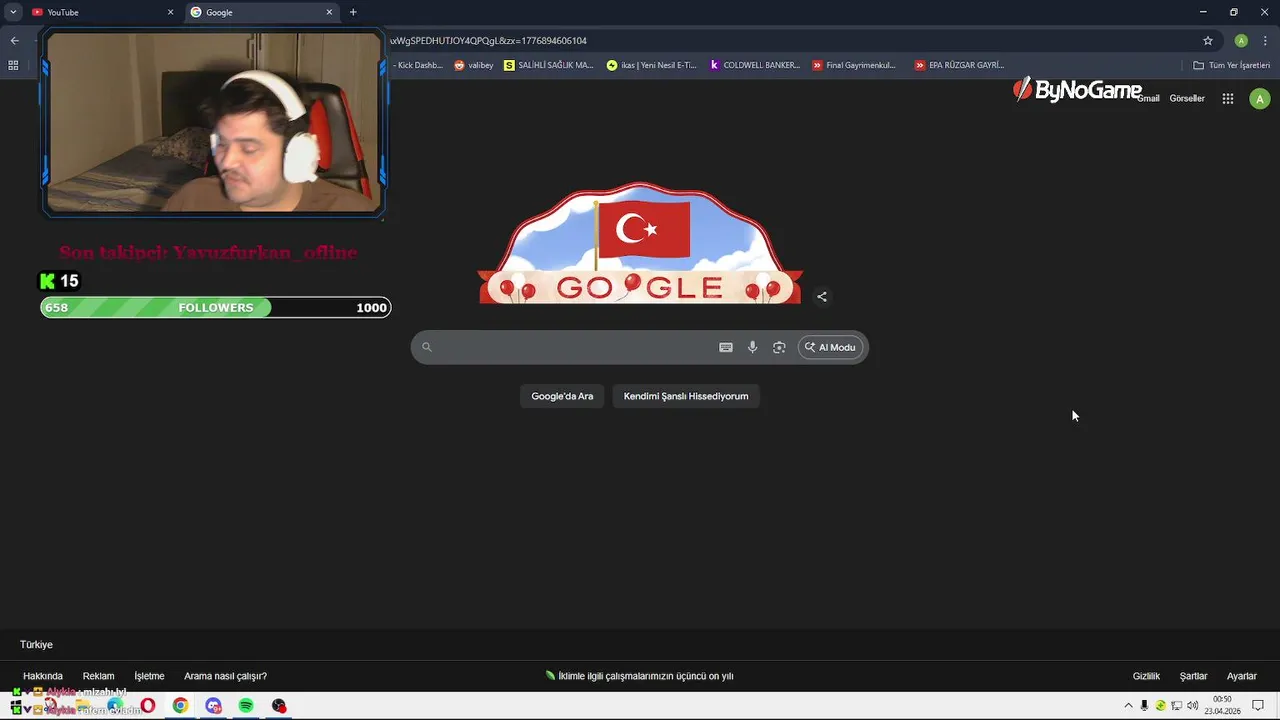Screen dimensions: 1280x720
Task: Open Gmail link
Action: click(1148, 99)
